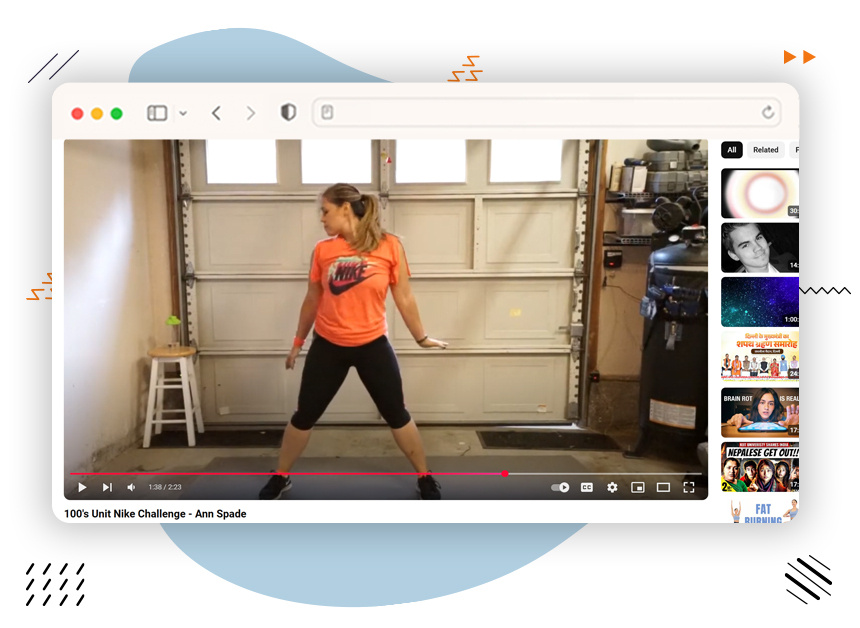Screen dimensions: 860x628
Task: Reload the current page
Action: [x=768, y=113]
